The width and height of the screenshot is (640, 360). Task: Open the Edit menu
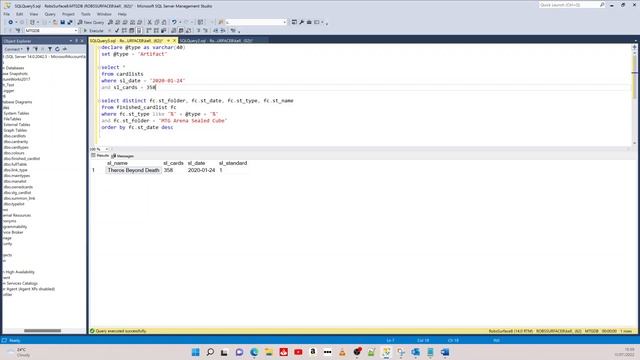20,14
